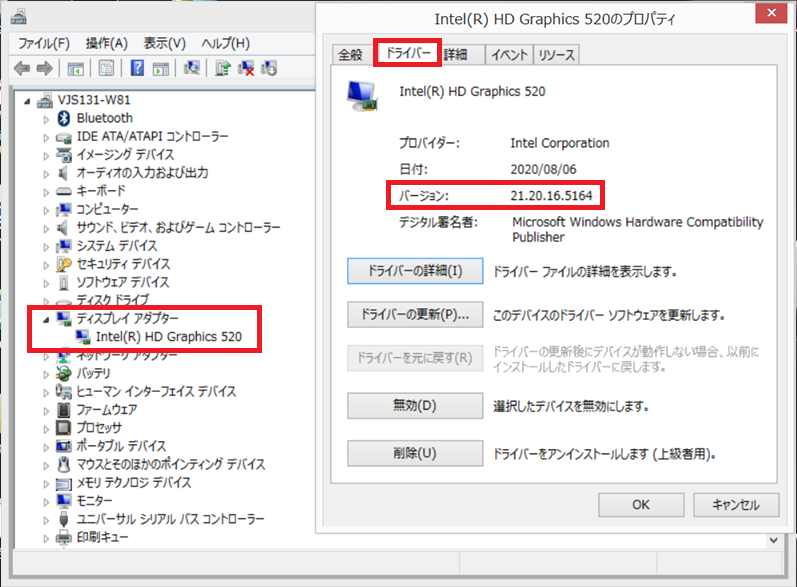Click the action pane toolbar icon
797x587 pixels.
[x=161, y=68]
